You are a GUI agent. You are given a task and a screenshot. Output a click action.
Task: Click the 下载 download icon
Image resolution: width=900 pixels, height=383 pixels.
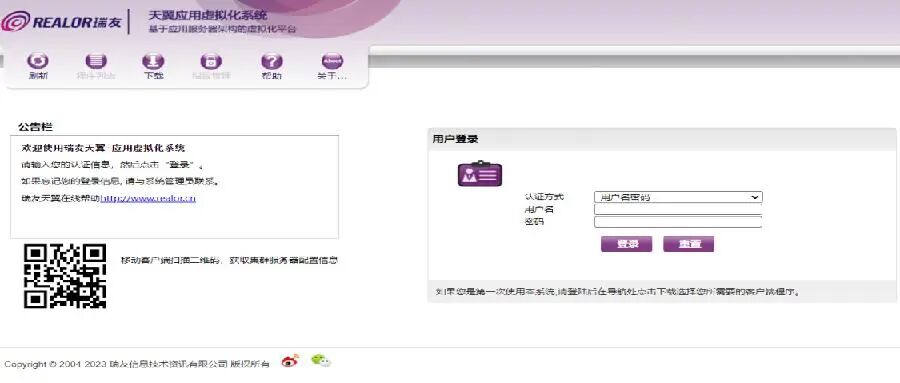(153, 61)
